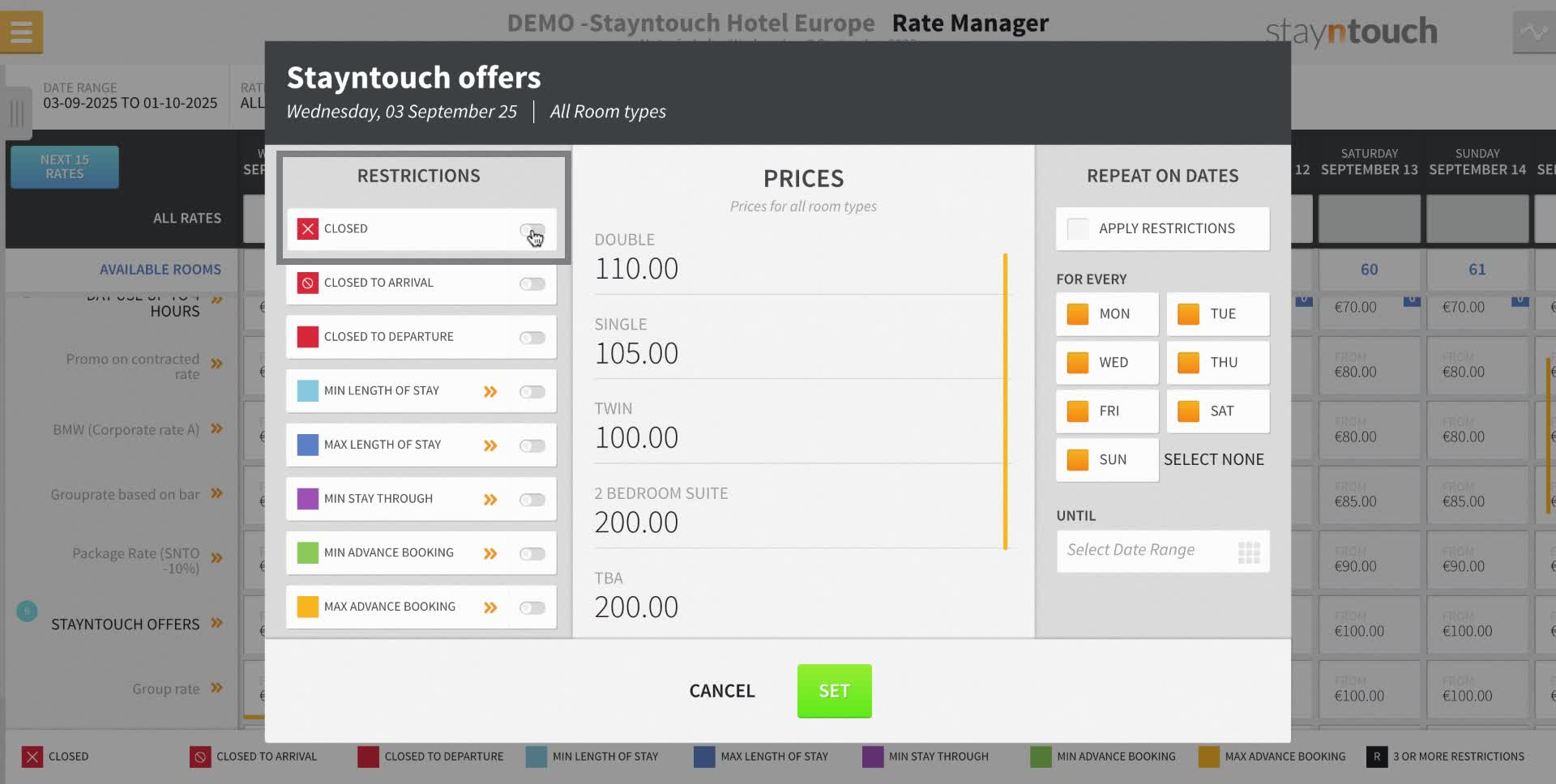The width and height of the screenshot is (1556, 784).
Task: Edit the Double room price 110.00
Action: (x=636, y=269)
